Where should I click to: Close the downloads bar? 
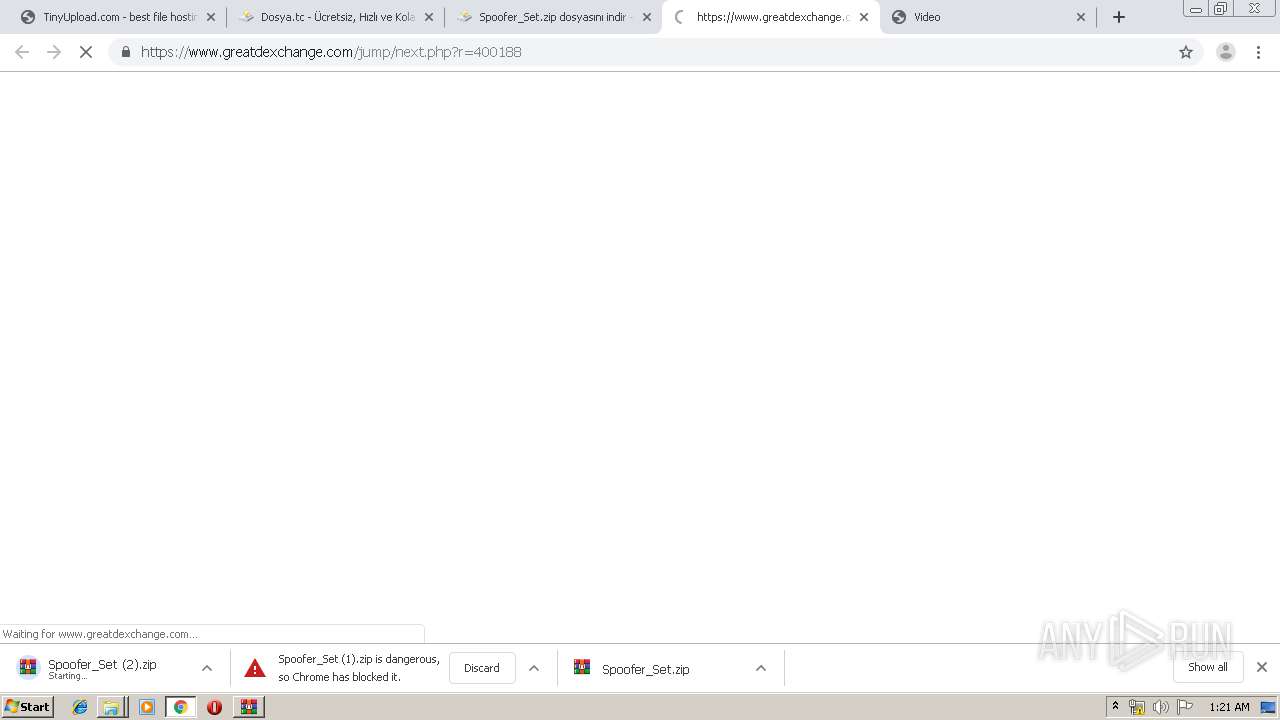coord(1262,667)
